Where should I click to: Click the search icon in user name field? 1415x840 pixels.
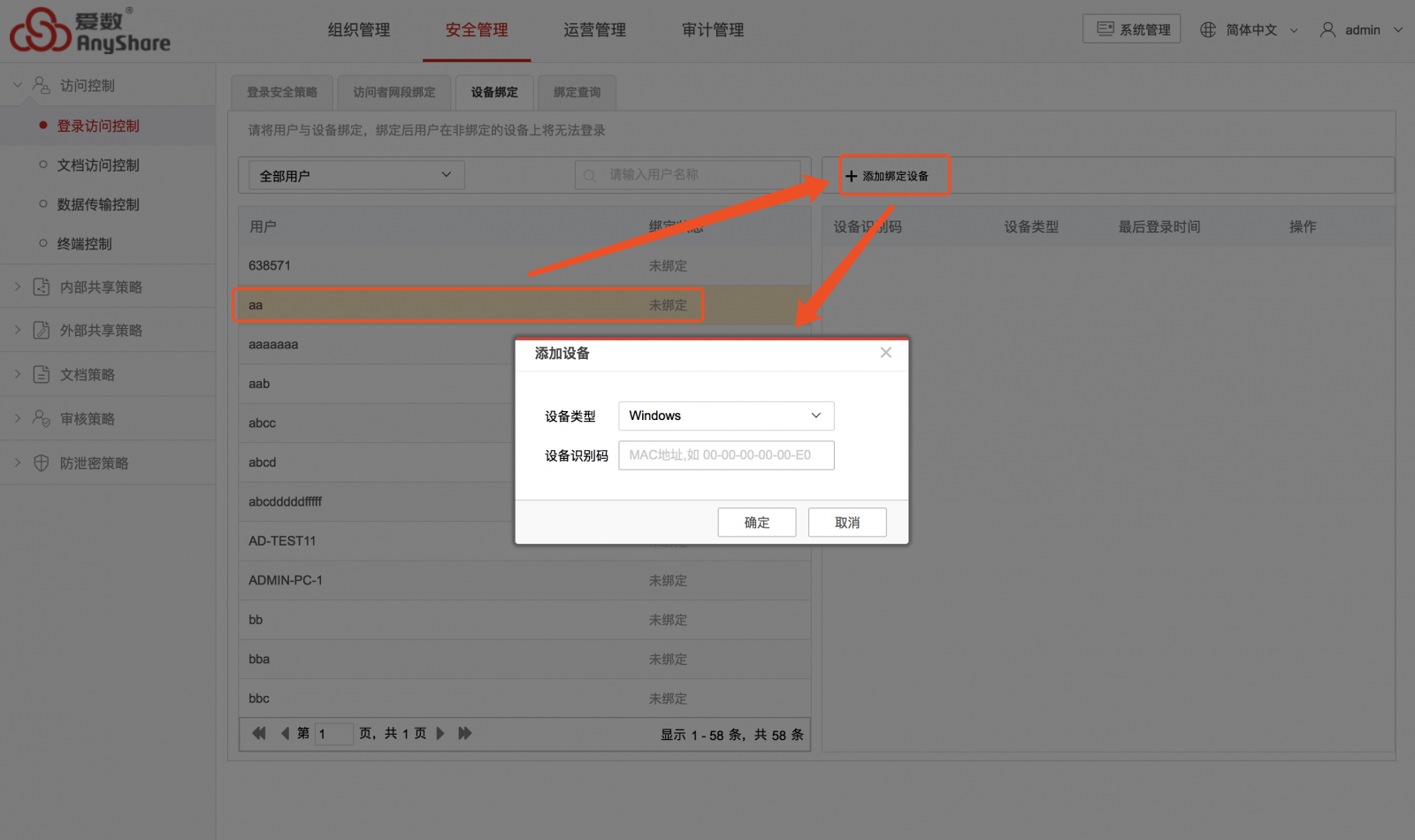pyautogui.click(x=590, y=176)
